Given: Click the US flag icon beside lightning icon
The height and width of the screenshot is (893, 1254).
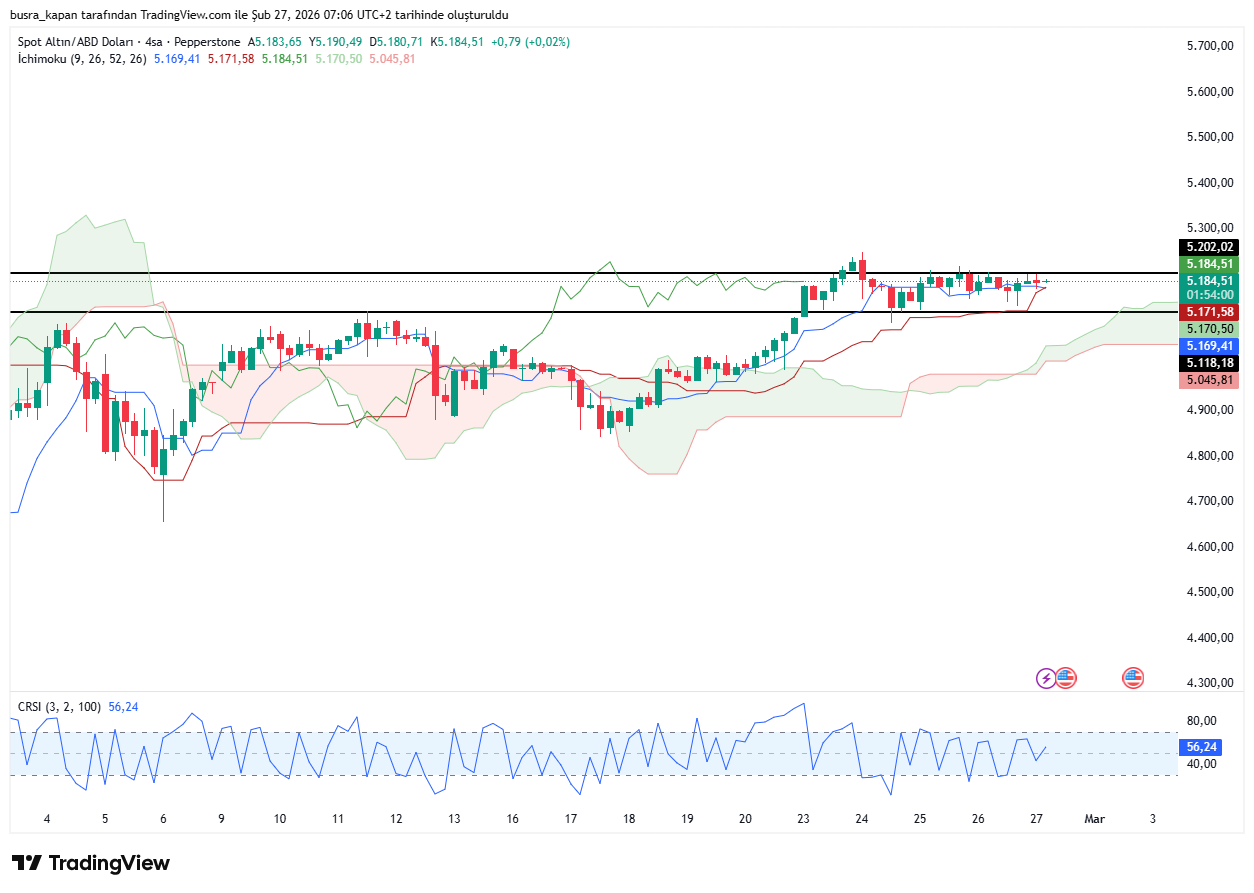Looking at the screenshot, I should coord(1066,678).
